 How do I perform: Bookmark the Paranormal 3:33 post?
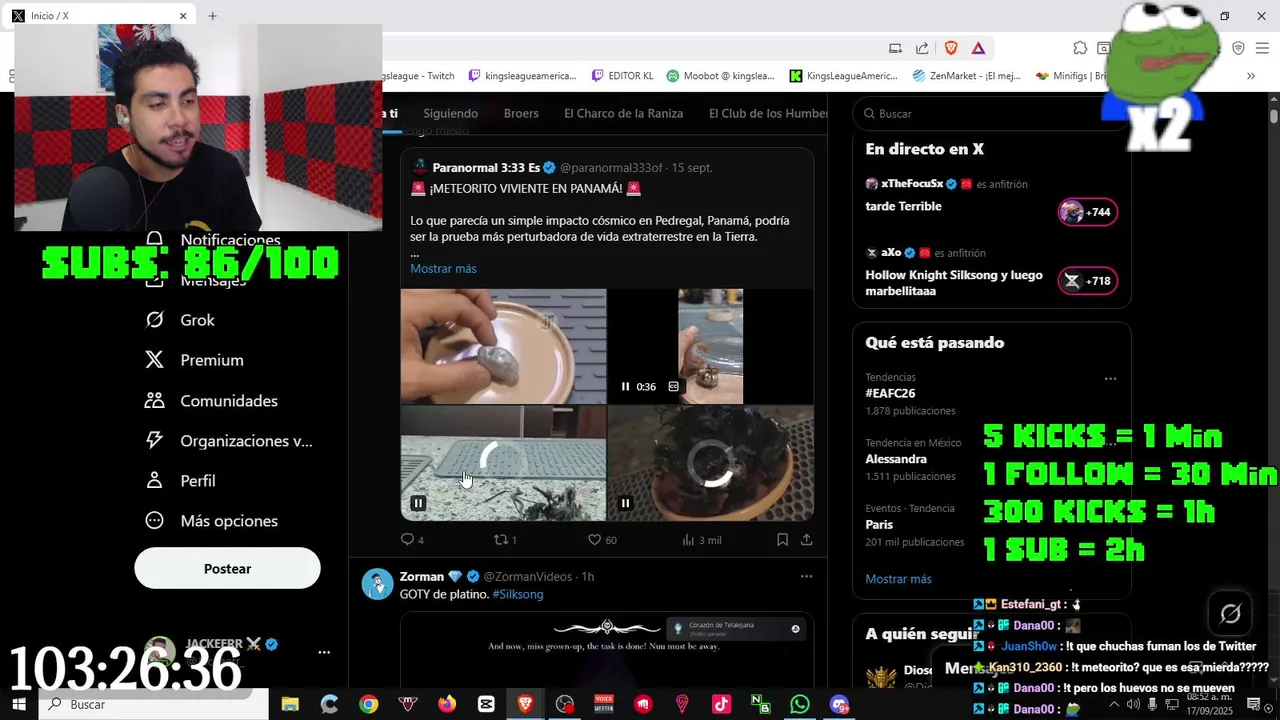[782, 540]
